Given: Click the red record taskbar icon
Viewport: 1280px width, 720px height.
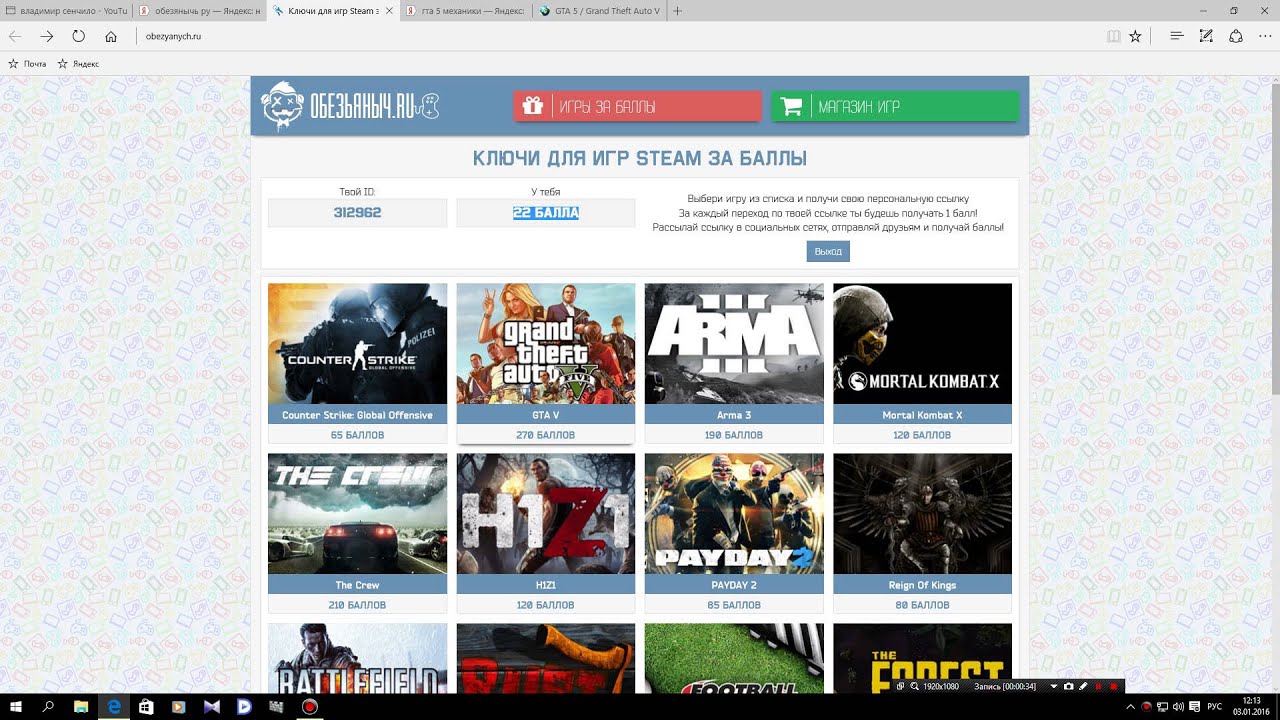Looking at the screenshot, I should point(310,707).
